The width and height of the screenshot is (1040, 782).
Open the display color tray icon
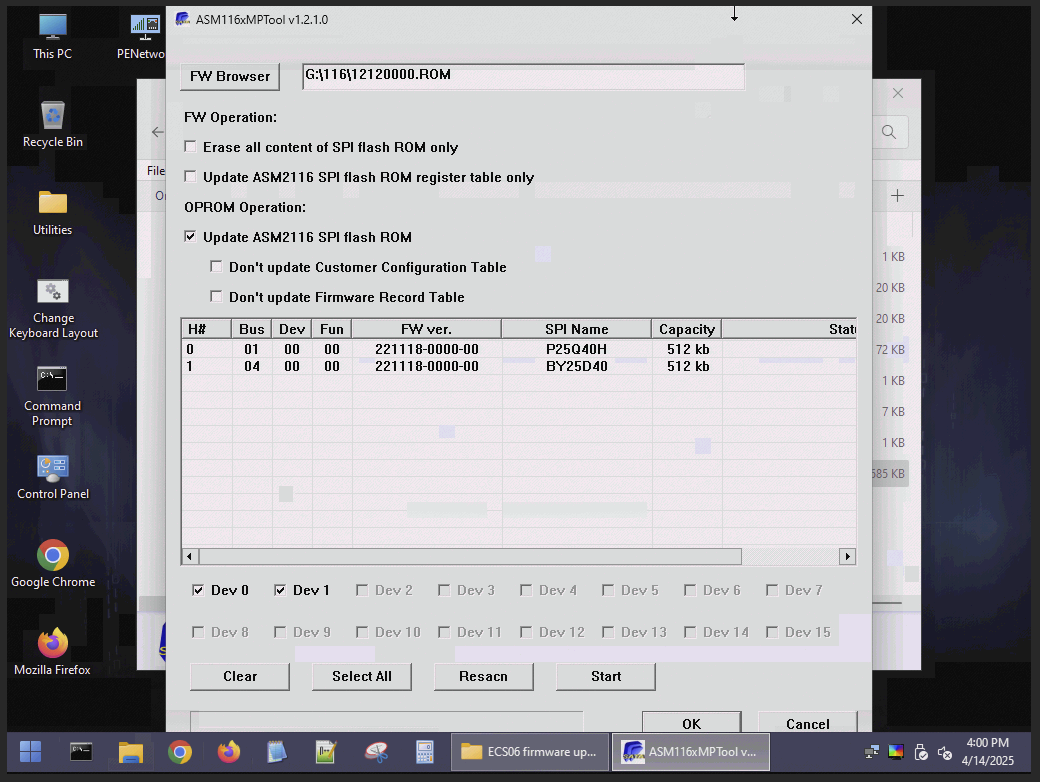click(896, 751)
